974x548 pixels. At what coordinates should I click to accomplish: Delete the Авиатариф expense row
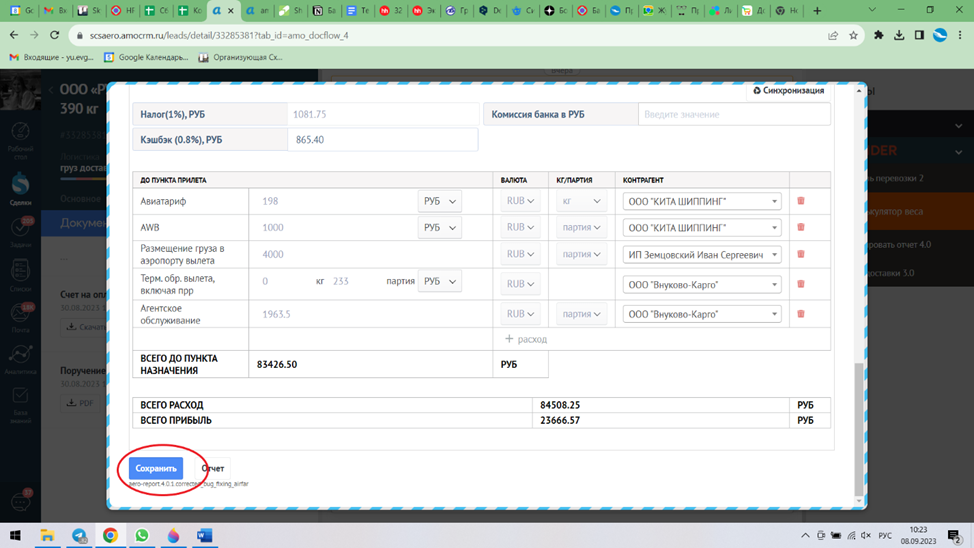[x=801, y=201]
